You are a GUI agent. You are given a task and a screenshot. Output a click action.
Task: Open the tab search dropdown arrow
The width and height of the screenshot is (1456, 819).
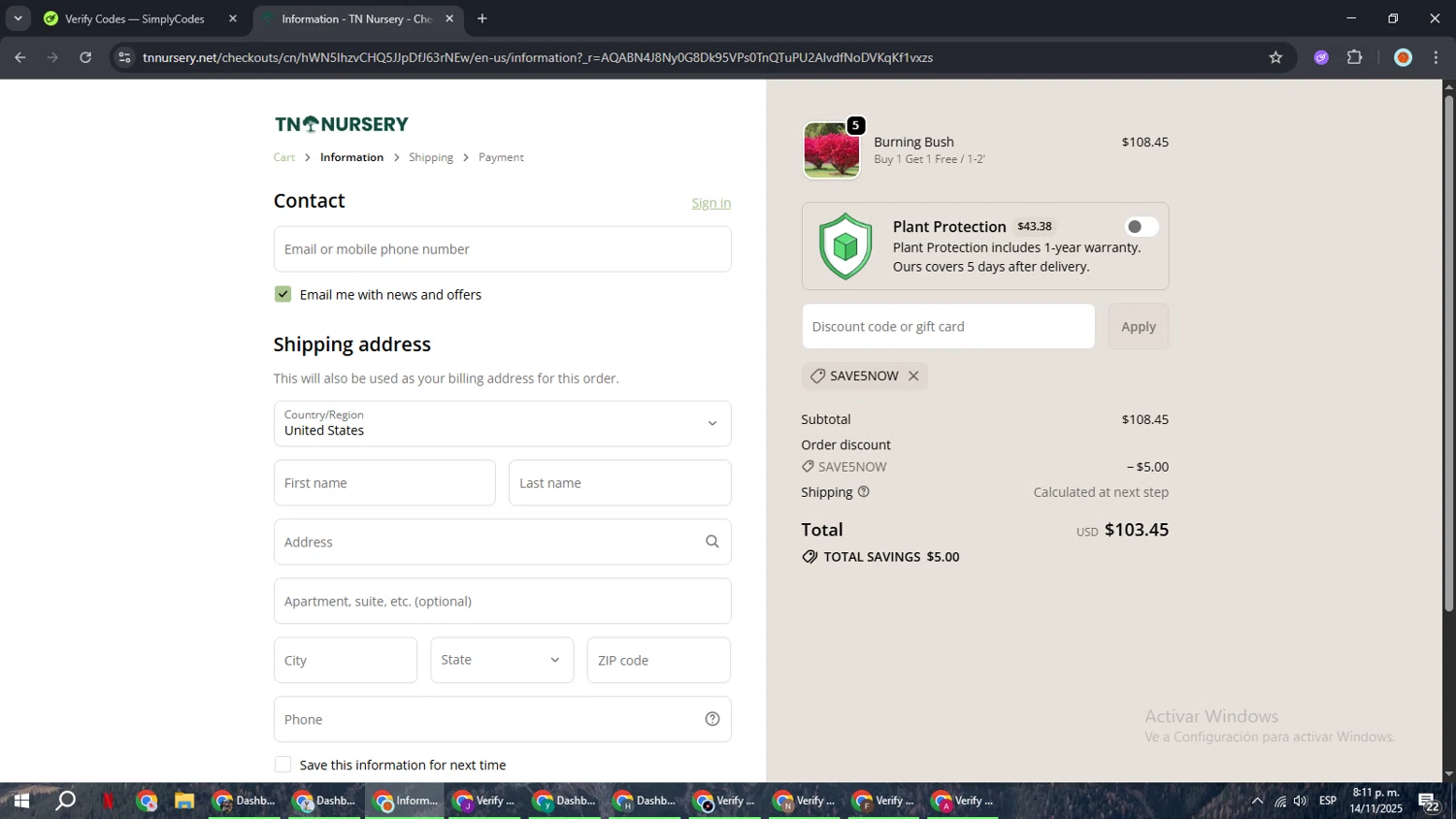click(x=17, y=18)
